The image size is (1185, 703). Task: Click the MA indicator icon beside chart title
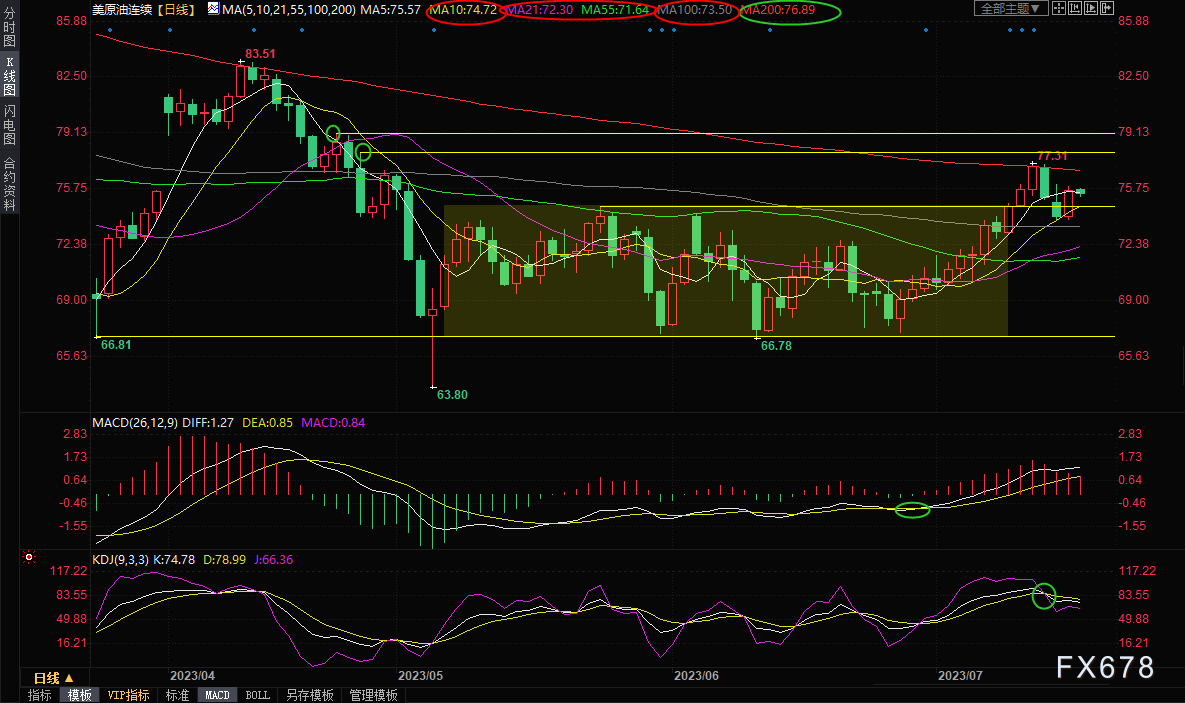tap(213, 9)
